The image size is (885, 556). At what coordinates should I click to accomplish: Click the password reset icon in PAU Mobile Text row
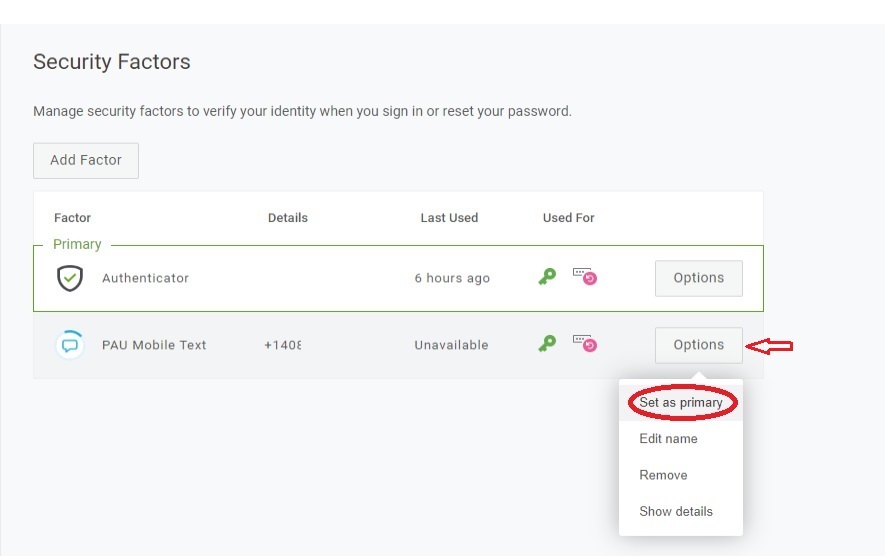[x=584, y=343]
